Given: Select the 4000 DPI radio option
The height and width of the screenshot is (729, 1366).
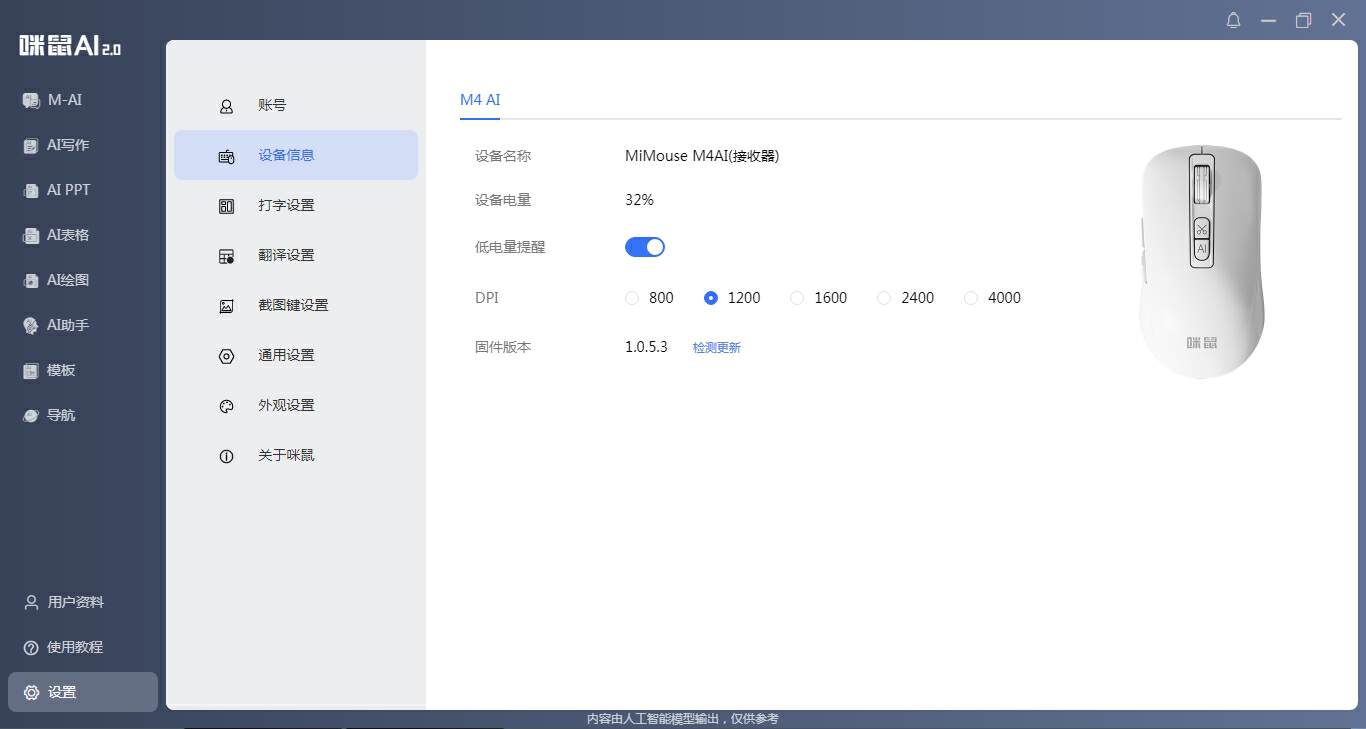Looking at the screenshot, I should tap(971, 298).
